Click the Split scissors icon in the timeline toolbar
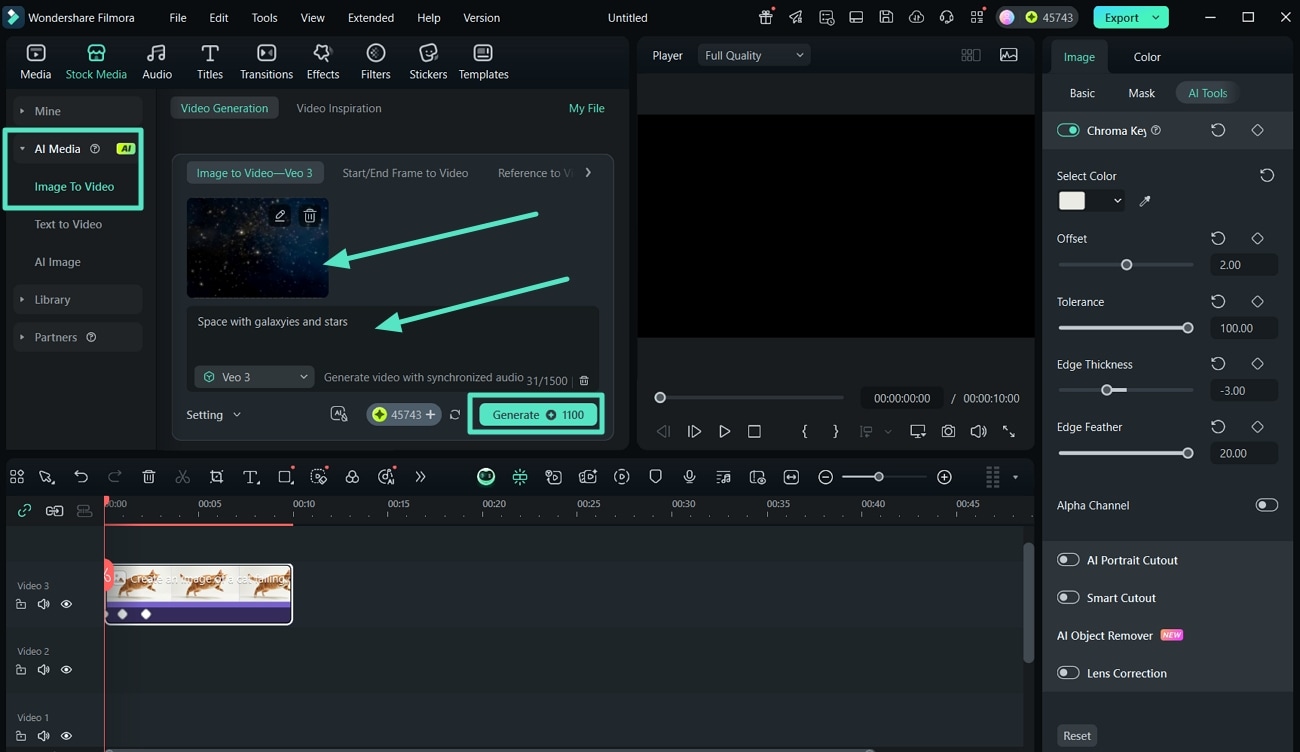The image size is (1300, 752). (x=183, y=477)
